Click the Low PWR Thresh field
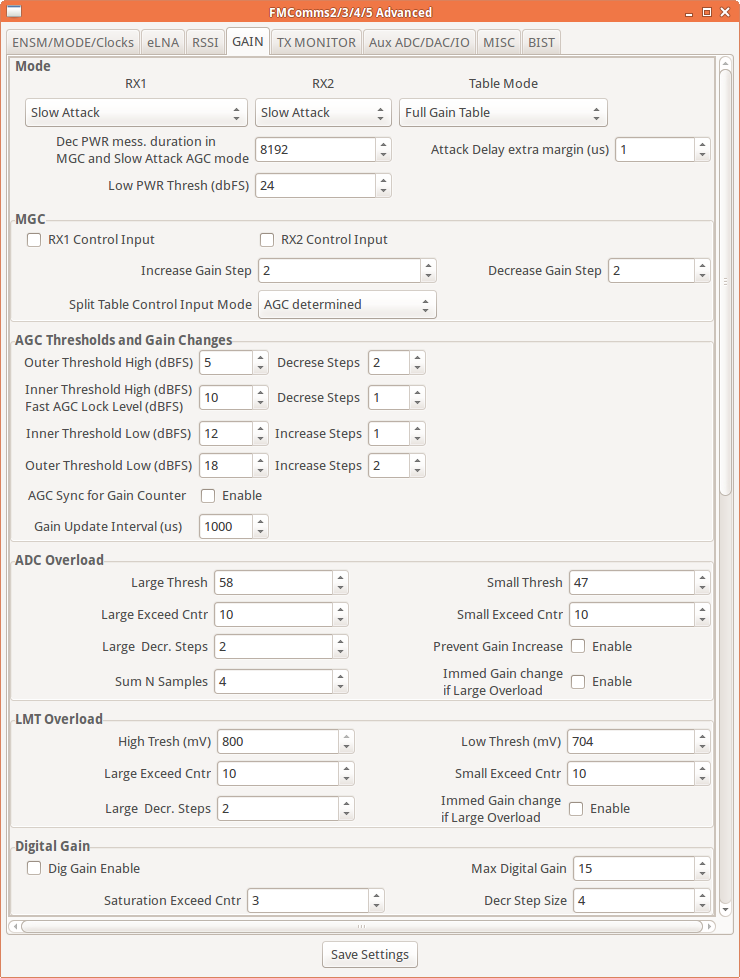The width and height of the screenshot is (740, 978). [x=316, y=186]
